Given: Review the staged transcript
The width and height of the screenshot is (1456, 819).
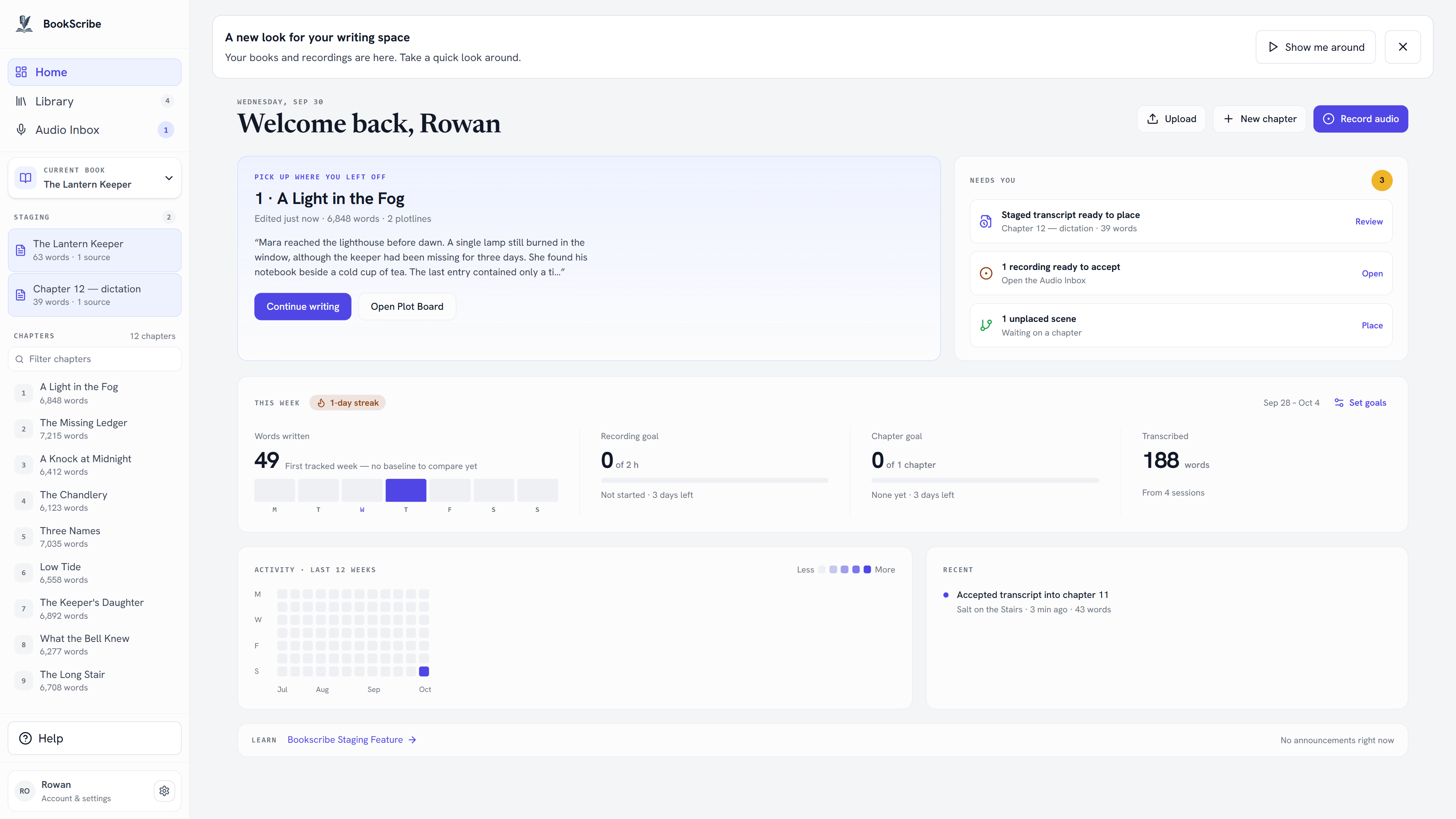Looking at the screenshot, I should (x=1369, y=221).
